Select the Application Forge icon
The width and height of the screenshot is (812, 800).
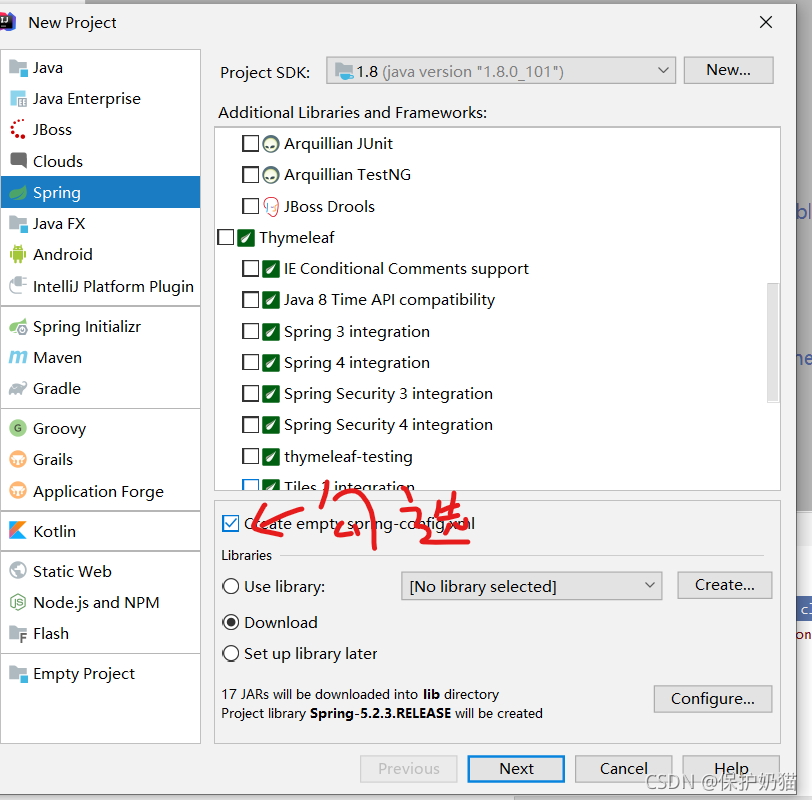pyautogui.click(x=18, y=490)
